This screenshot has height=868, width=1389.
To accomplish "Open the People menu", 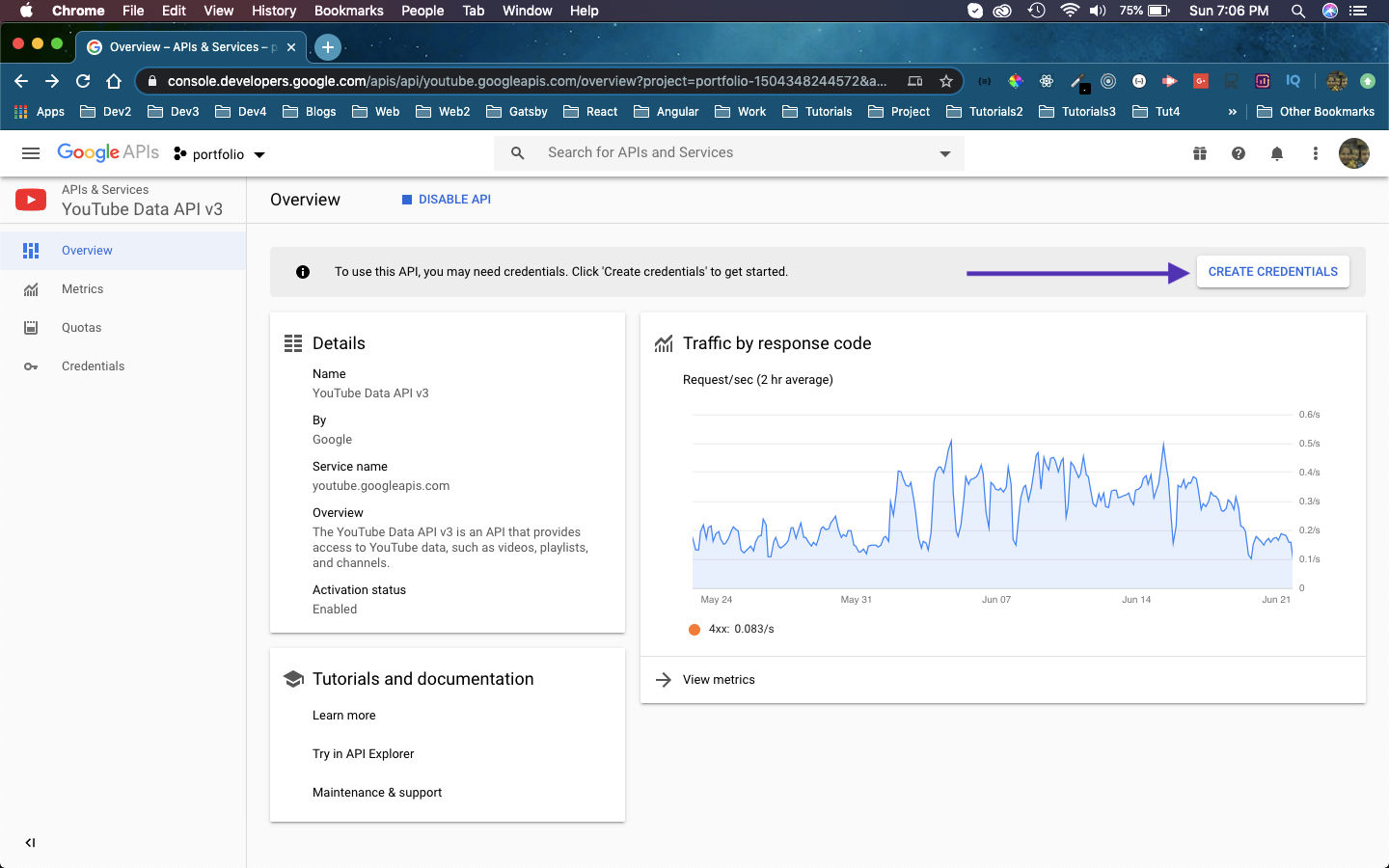I will (x=422, y=11).
